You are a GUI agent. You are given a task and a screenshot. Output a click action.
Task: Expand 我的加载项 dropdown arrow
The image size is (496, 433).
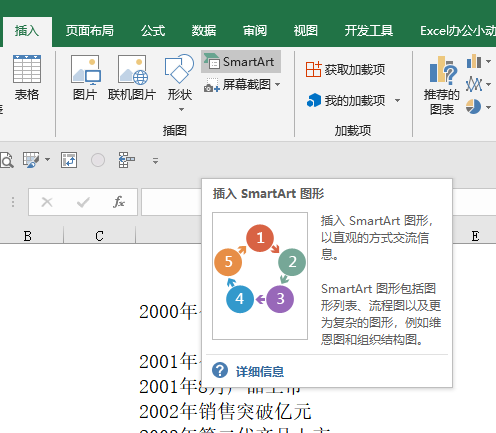click(x=397, y=100)
